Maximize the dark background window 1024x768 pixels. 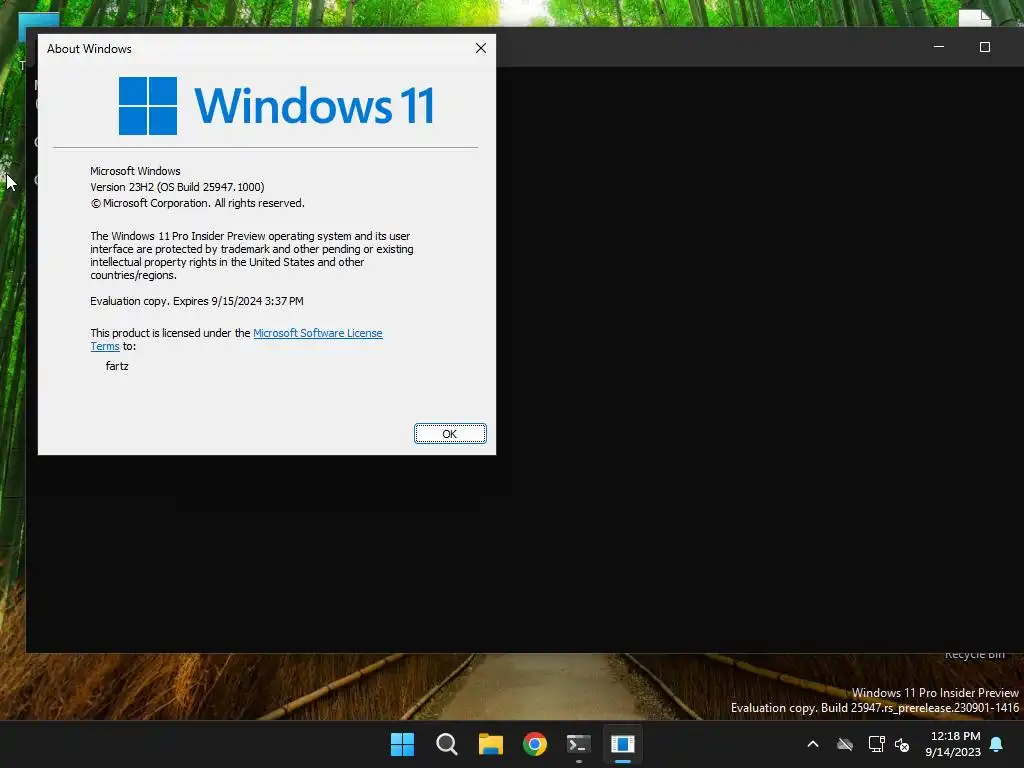(x=985, y=47)
